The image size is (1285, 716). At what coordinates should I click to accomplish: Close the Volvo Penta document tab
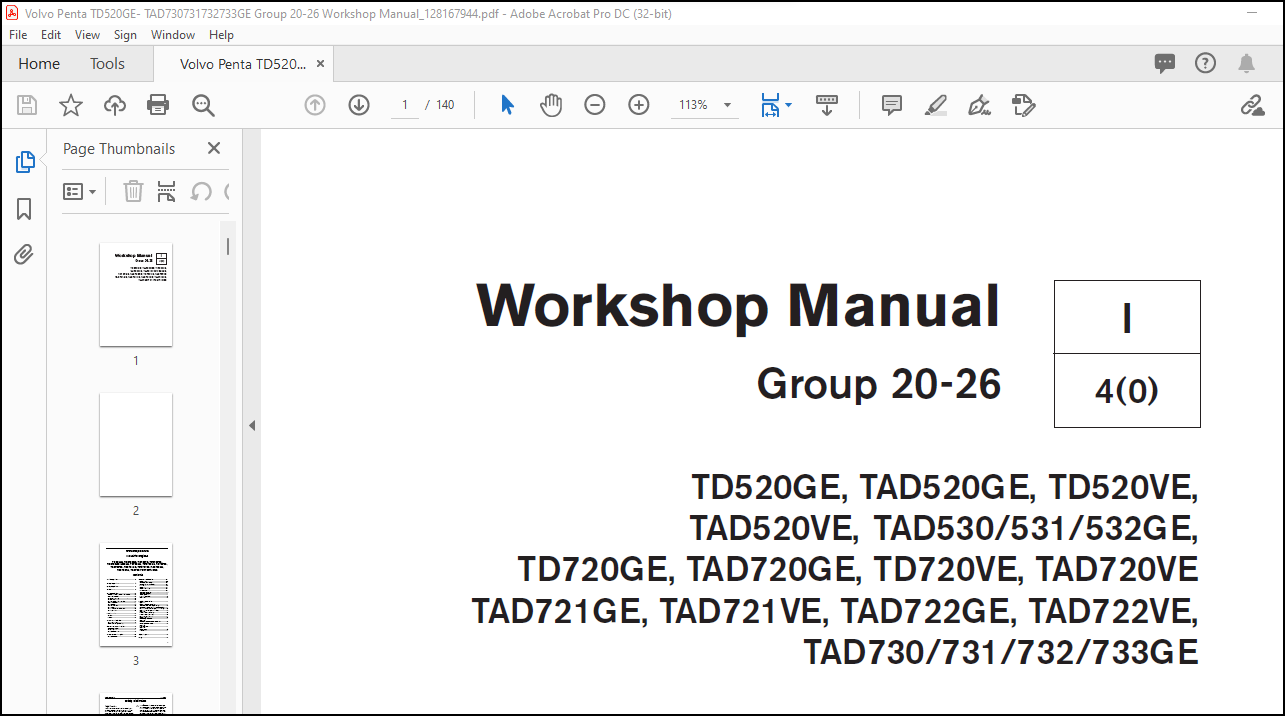(320, 64)
